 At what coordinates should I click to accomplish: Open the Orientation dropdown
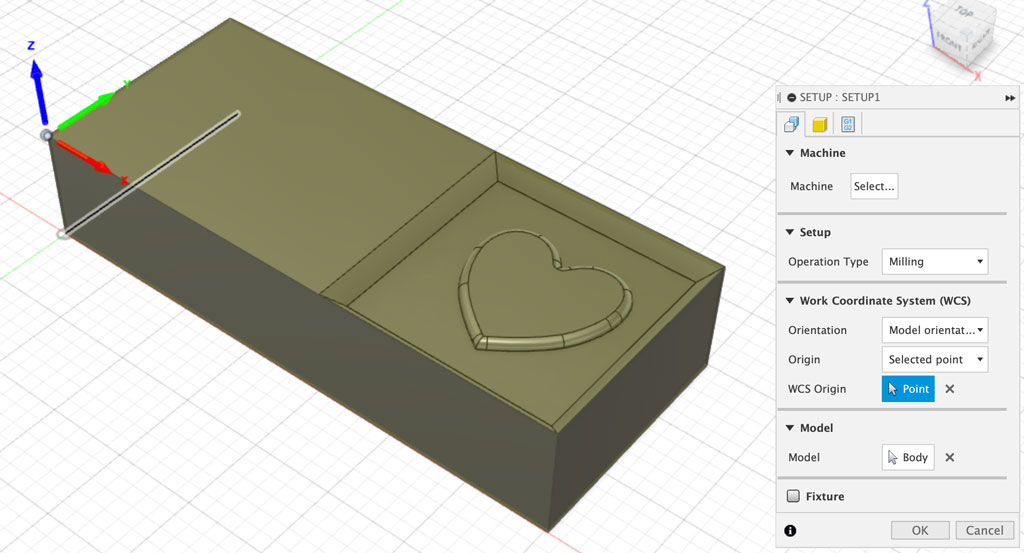[935, 330]
